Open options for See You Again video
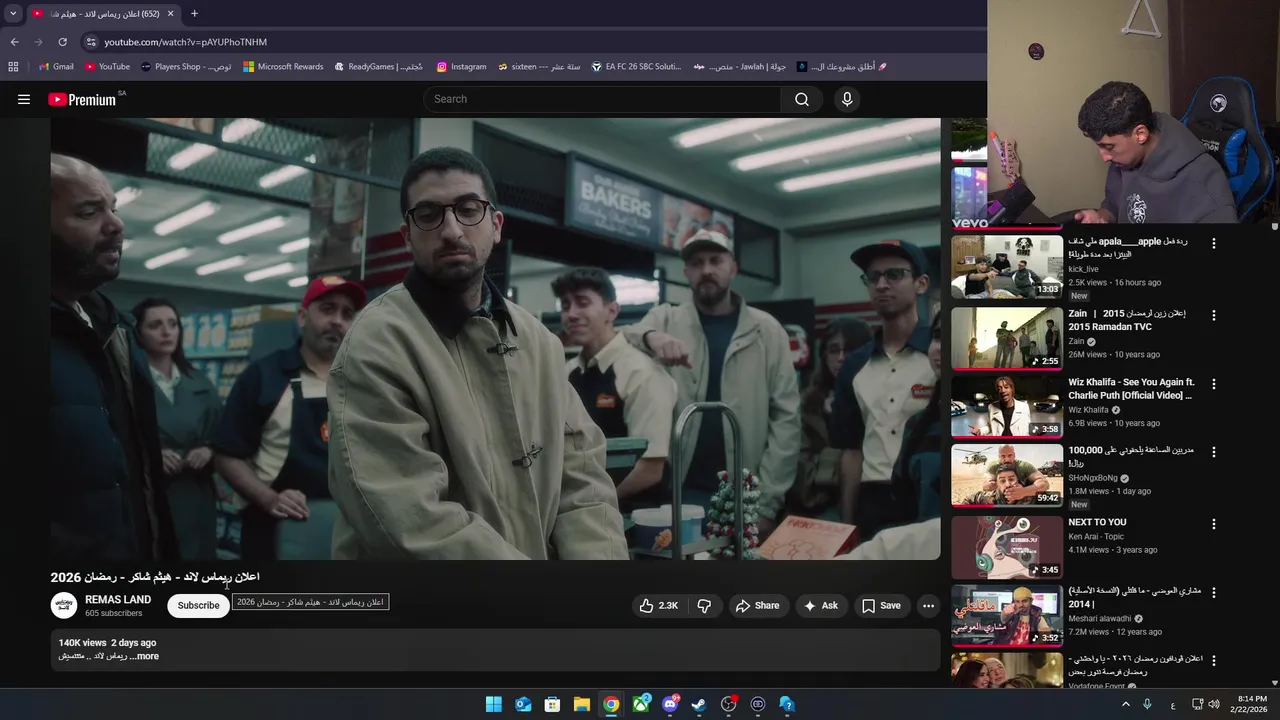Viewport: 1280px width, 720px height. 1214,384
